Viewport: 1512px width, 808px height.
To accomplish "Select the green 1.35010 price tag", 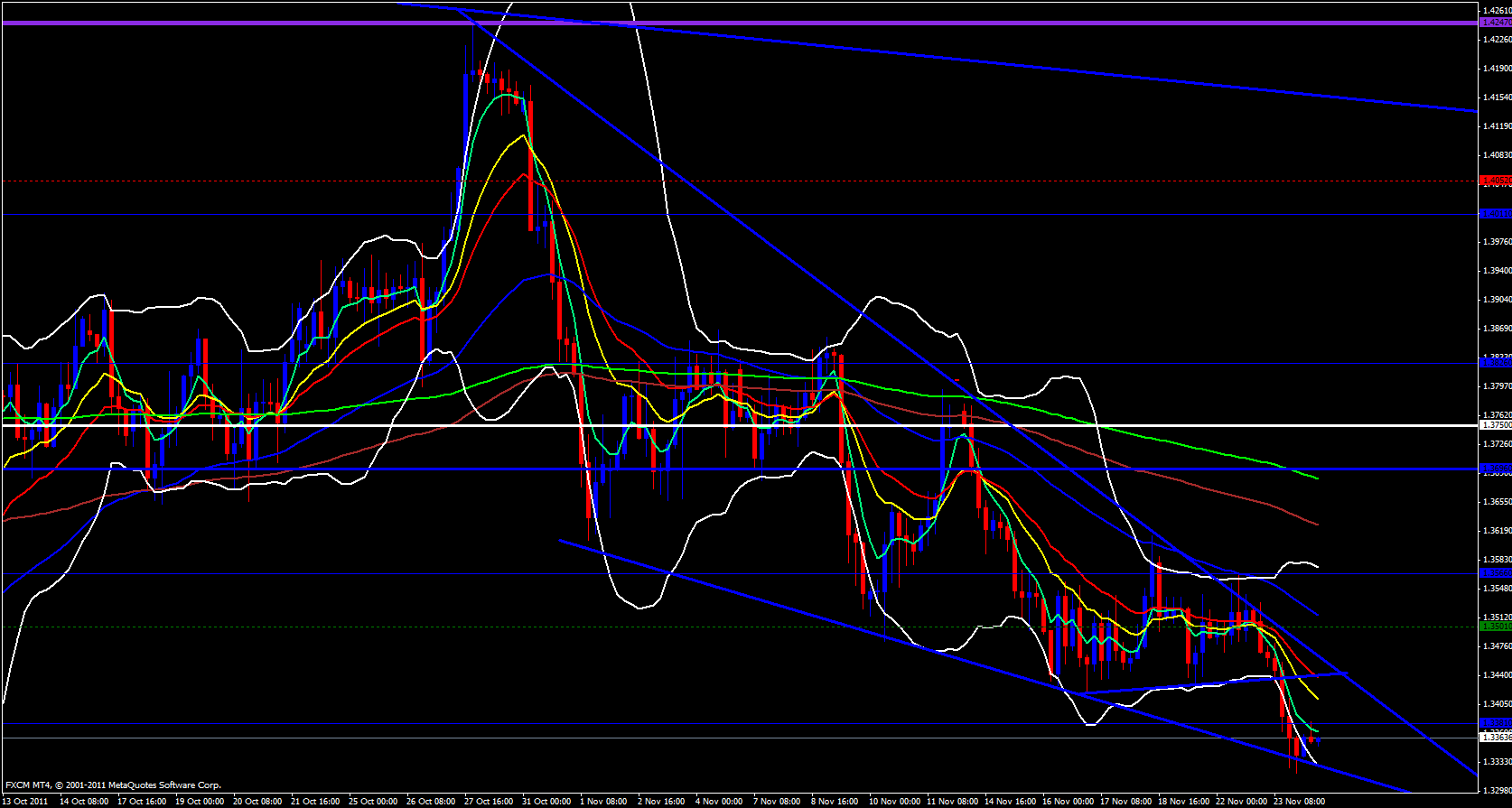I will (1496, 626).
